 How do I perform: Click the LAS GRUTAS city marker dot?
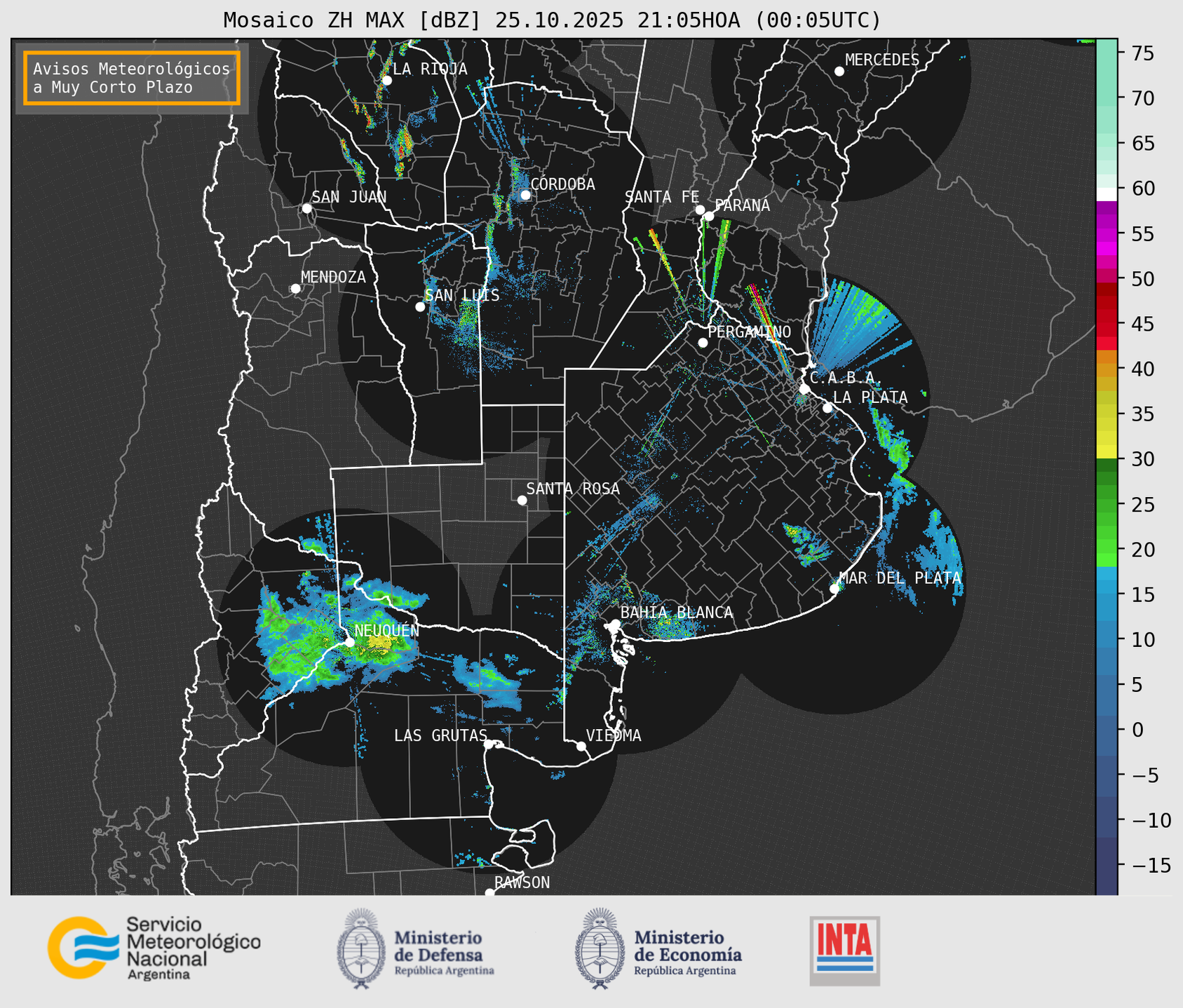(489, 744)
